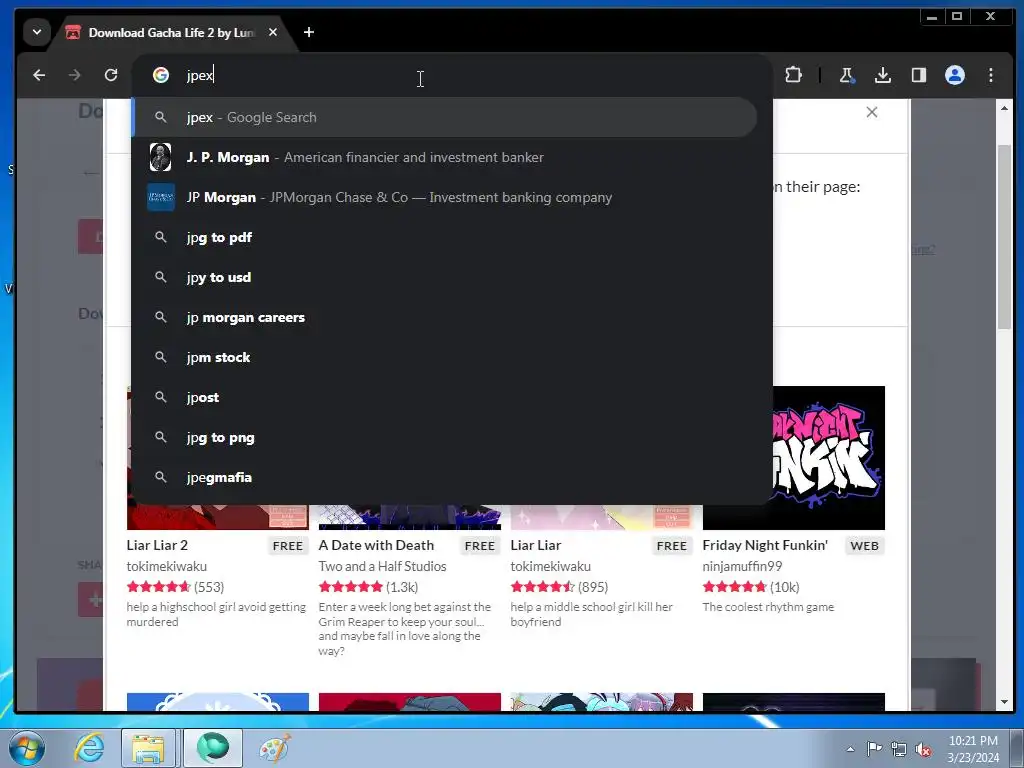Open A Date with Death game title
This screenshot has height=768, width=1024.
pos(376,545)
